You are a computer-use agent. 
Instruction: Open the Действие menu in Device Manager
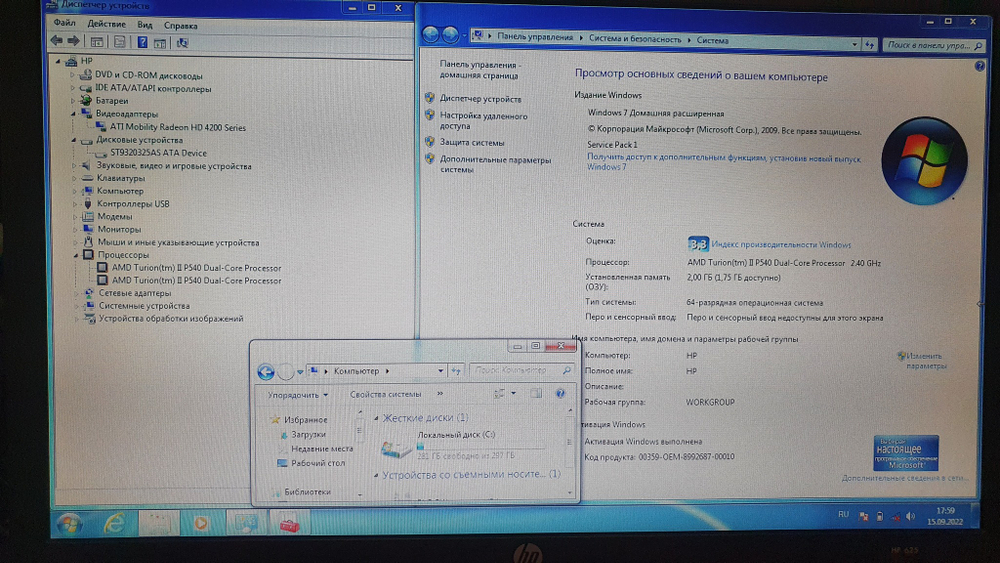tap(107, 24)
